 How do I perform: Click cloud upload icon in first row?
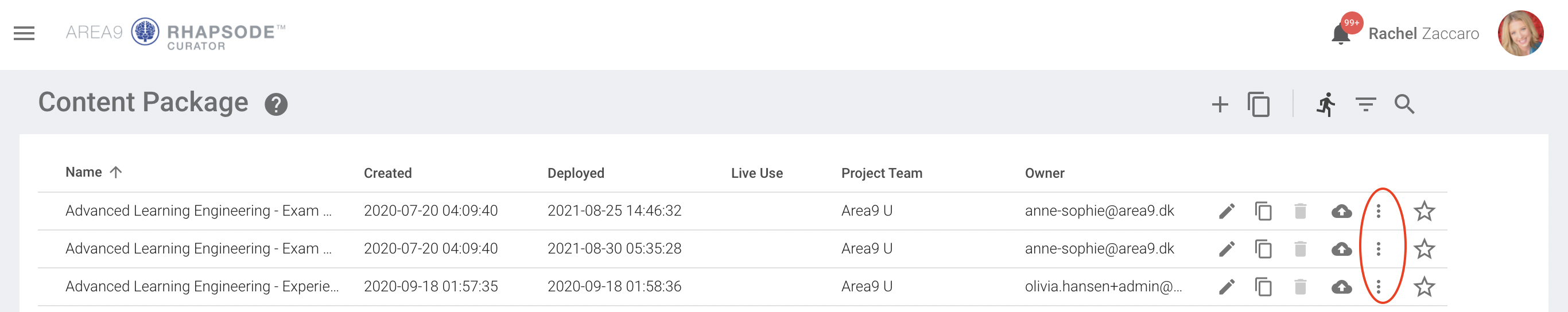click(1341, 211)
